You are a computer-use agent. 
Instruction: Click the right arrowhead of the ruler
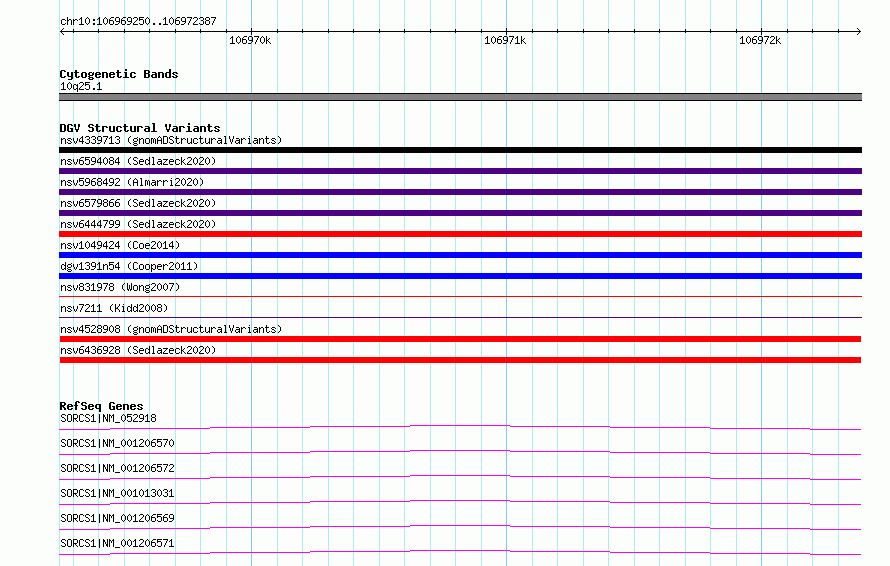(x=858, y=31)
